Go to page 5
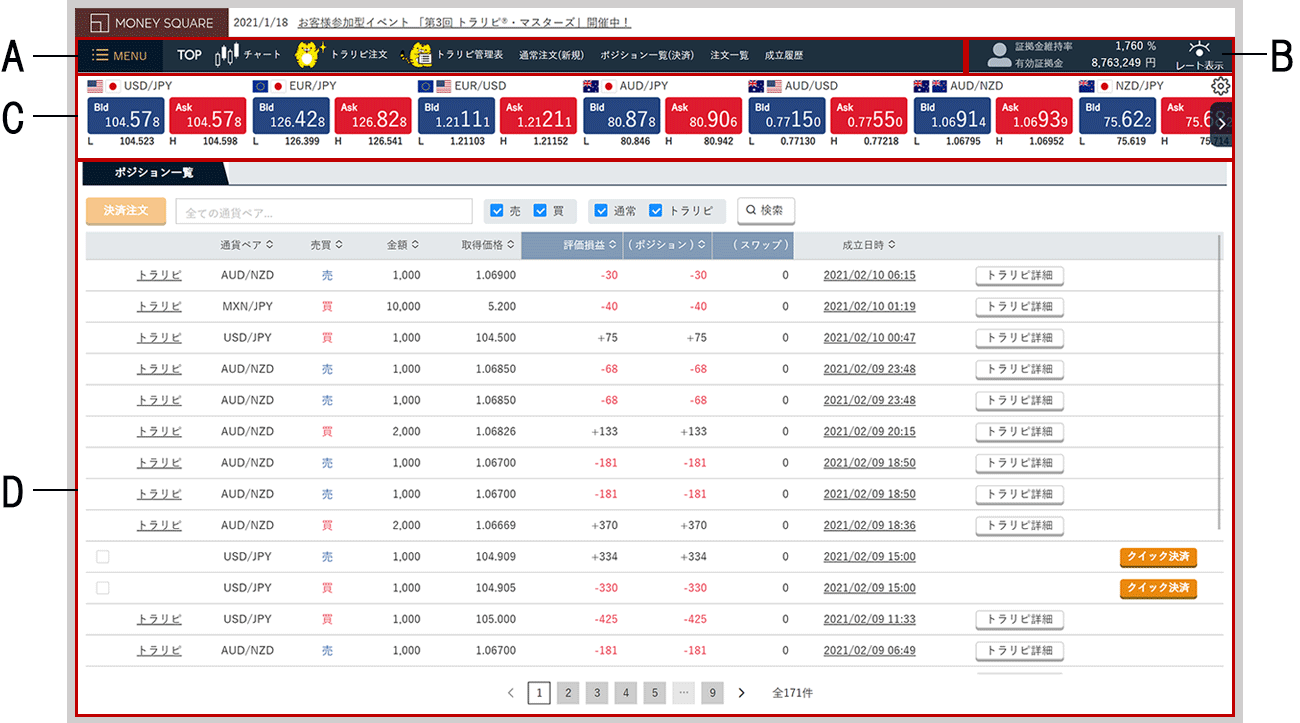 coord(654,692)
